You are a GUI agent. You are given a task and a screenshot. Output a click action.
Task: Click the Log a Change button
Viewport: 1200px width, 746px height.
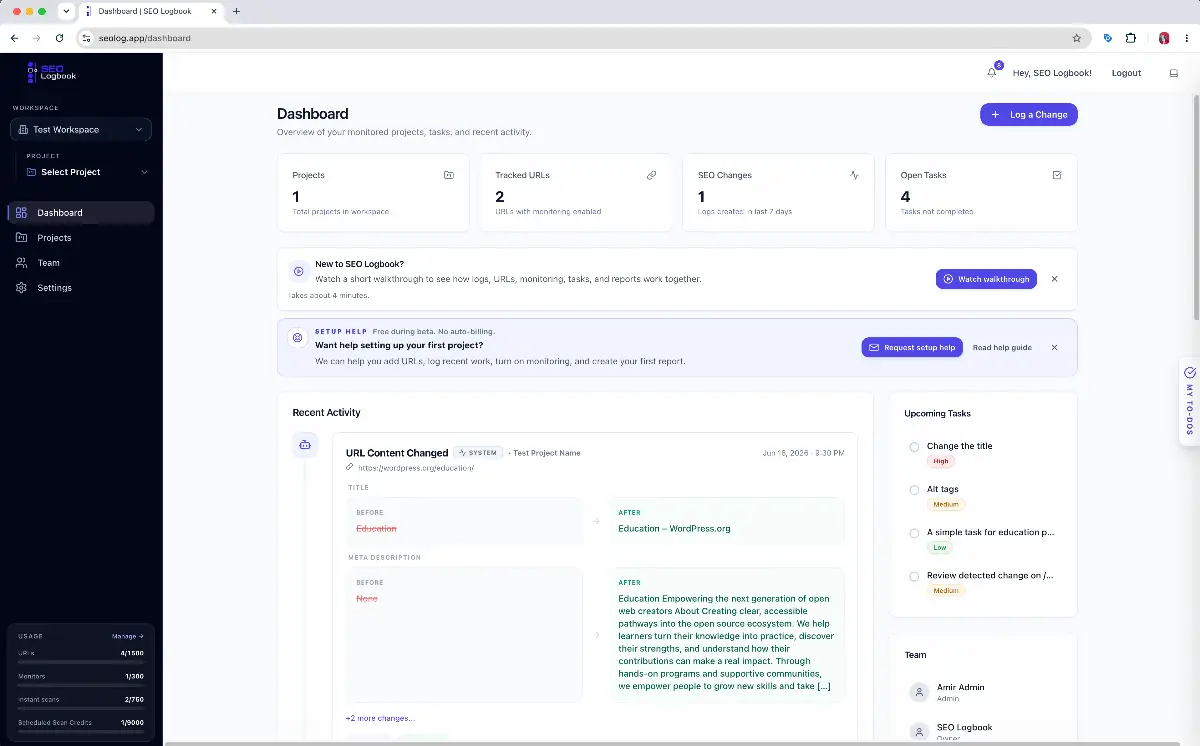pos(1029,115)
